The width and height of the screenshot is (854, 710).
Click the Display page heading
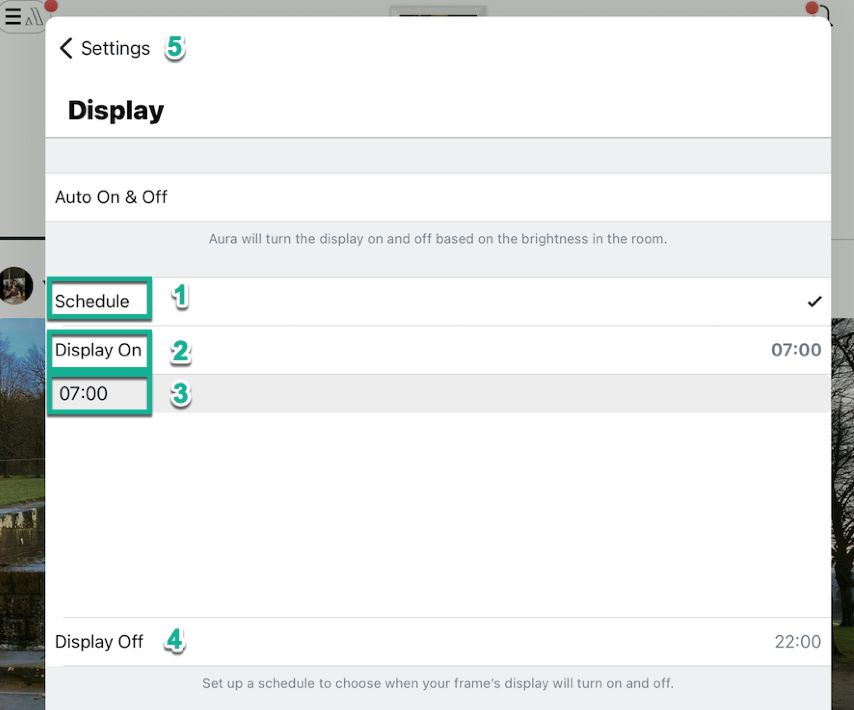click(x=116, y=110)
